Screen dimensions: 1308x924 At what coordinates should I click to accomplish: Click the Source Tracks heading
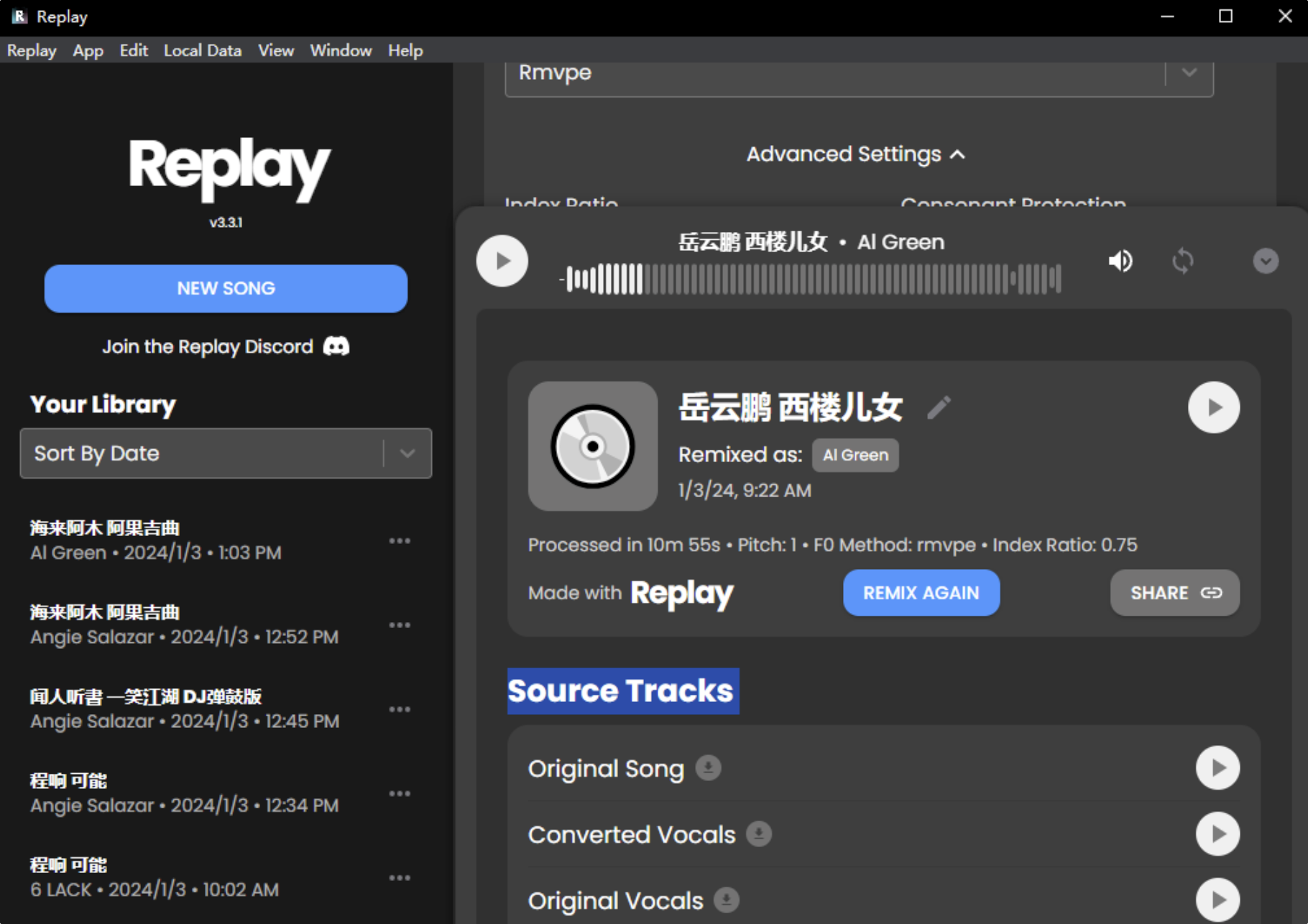click(x=622, y=690)
